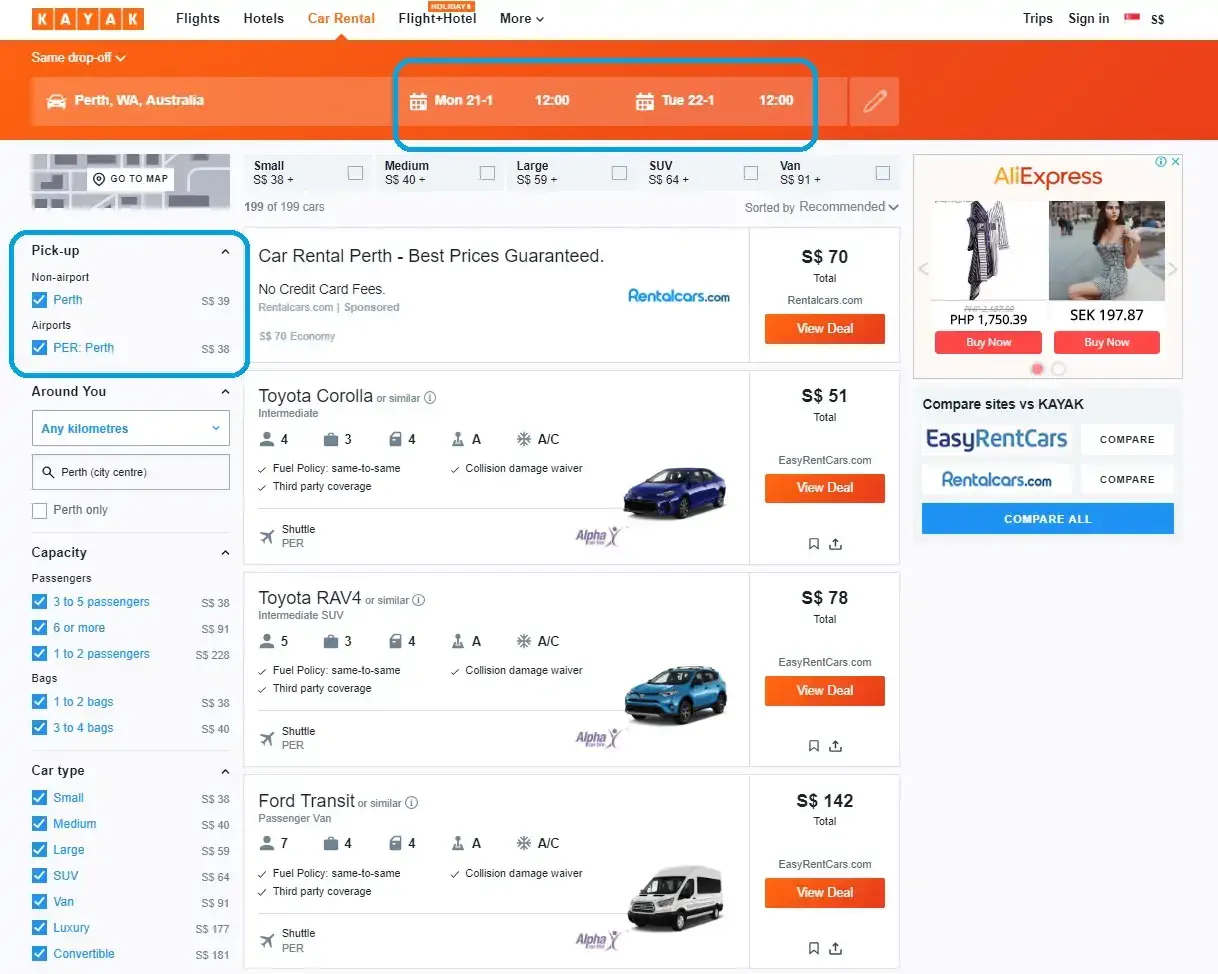This screenshot has width=1218, height=974.
Task: Click next arrow on AliExpress ad
Action: 1173,269
